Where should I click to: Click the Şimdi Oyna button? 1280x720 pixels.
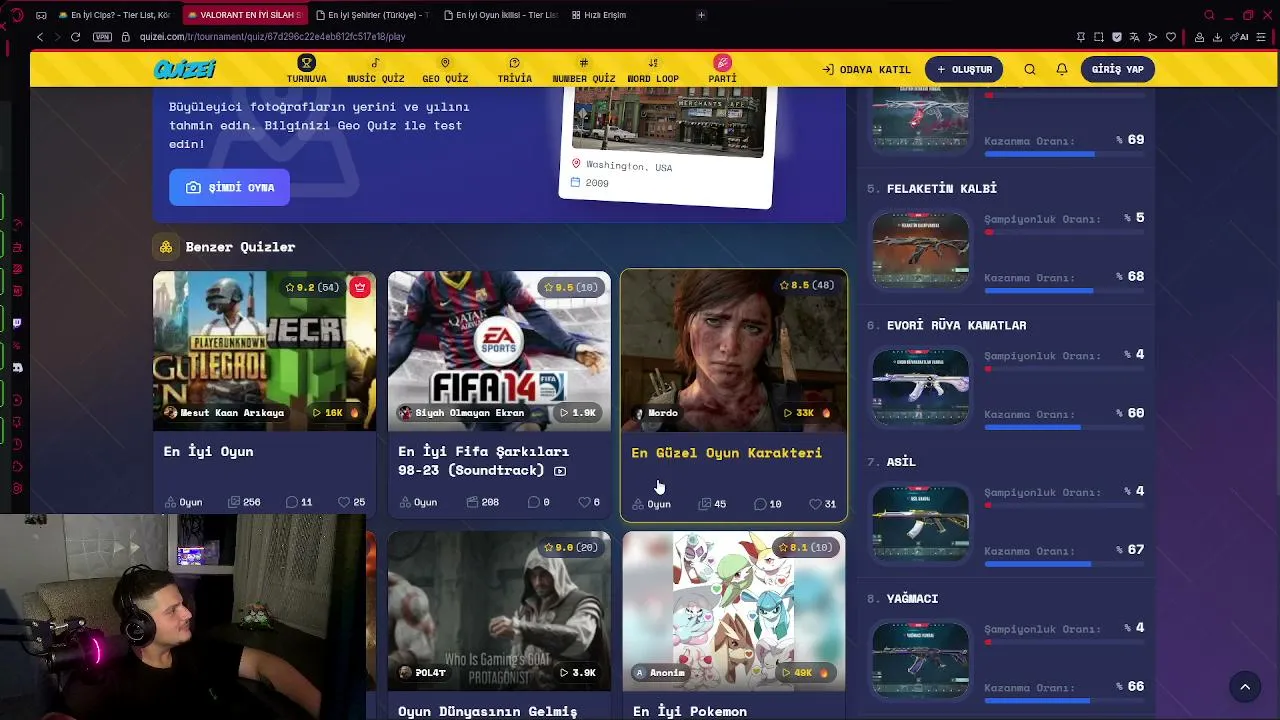(230, 187)
